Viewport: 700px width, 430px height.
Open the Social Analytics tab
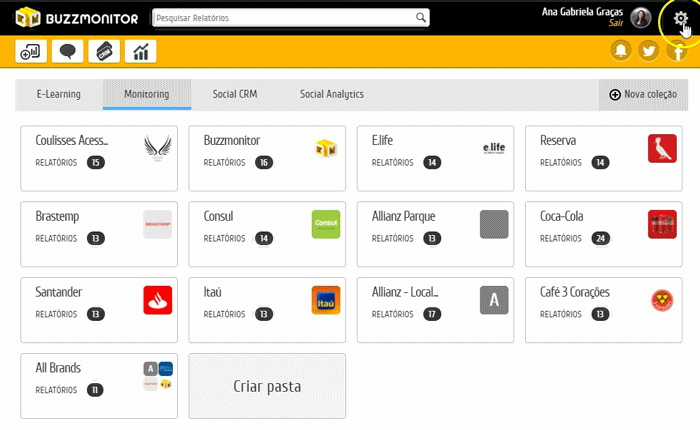click(332, 94)
